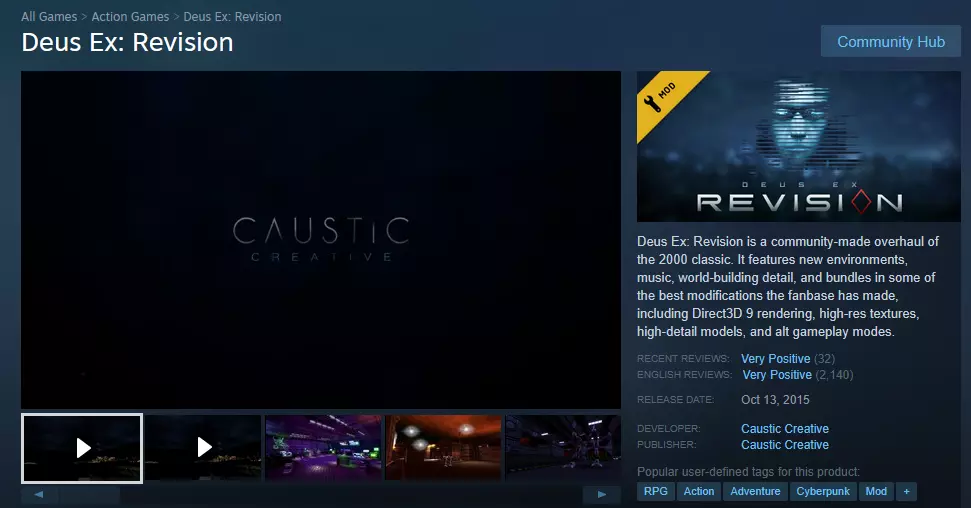Click the DEVELOPER label
971x508 pixels.
[669, 429]
